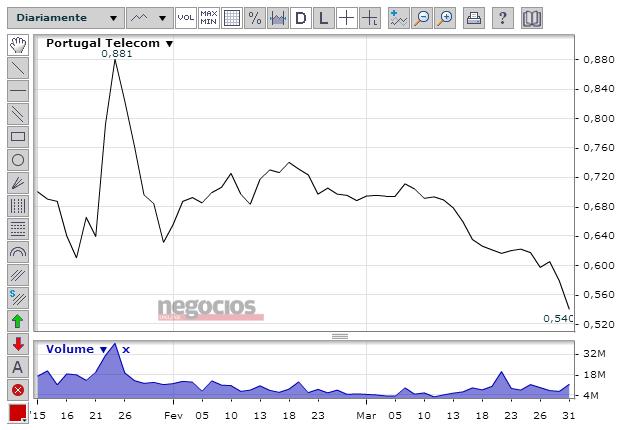Select the parallel lines channel tool
640x430 pixels.
click(18, 114)
